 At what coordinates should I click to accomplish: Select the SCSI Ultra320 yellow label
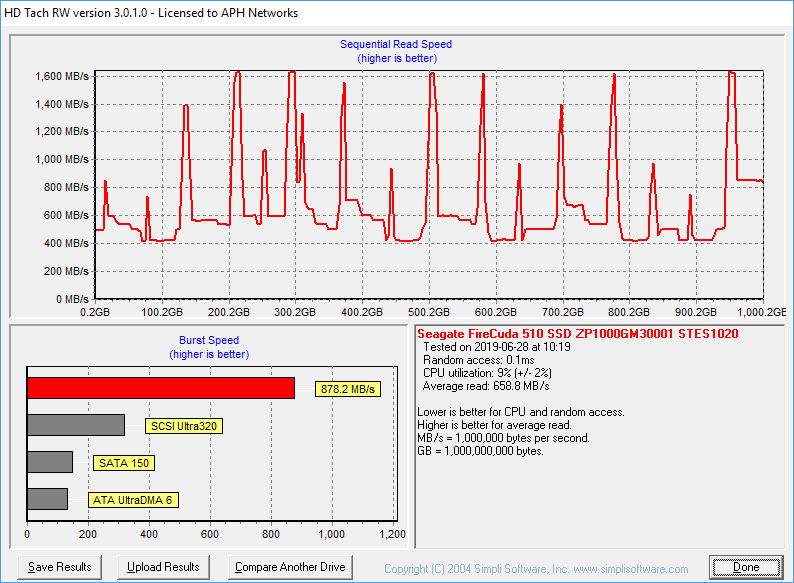183,426
